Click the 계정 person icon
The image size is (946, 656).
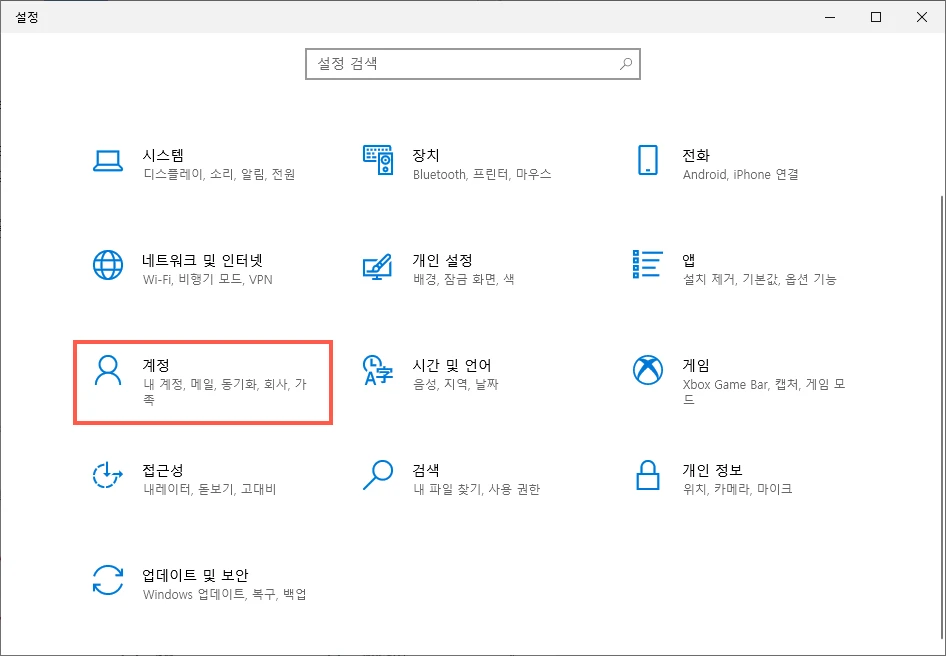108,370
